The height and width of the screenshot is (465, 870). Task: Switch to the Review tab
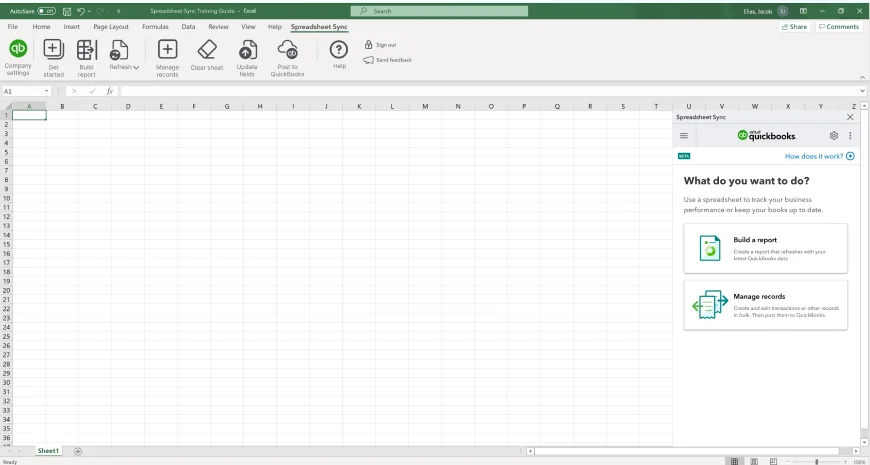click(219, 27)
